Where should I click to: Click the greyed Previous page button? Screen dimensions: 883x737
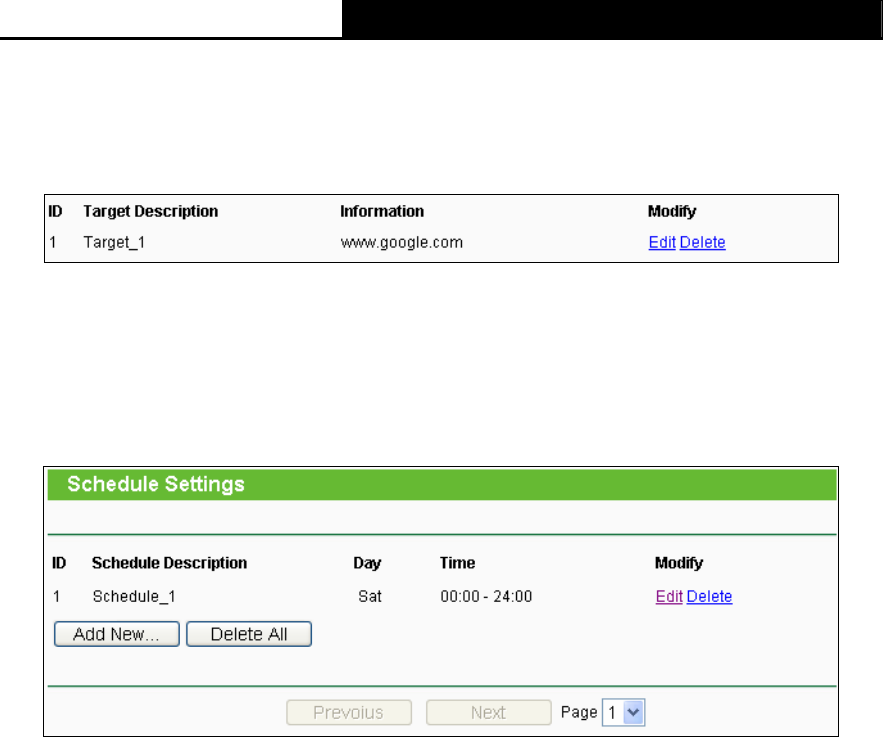tap(349, 712)
